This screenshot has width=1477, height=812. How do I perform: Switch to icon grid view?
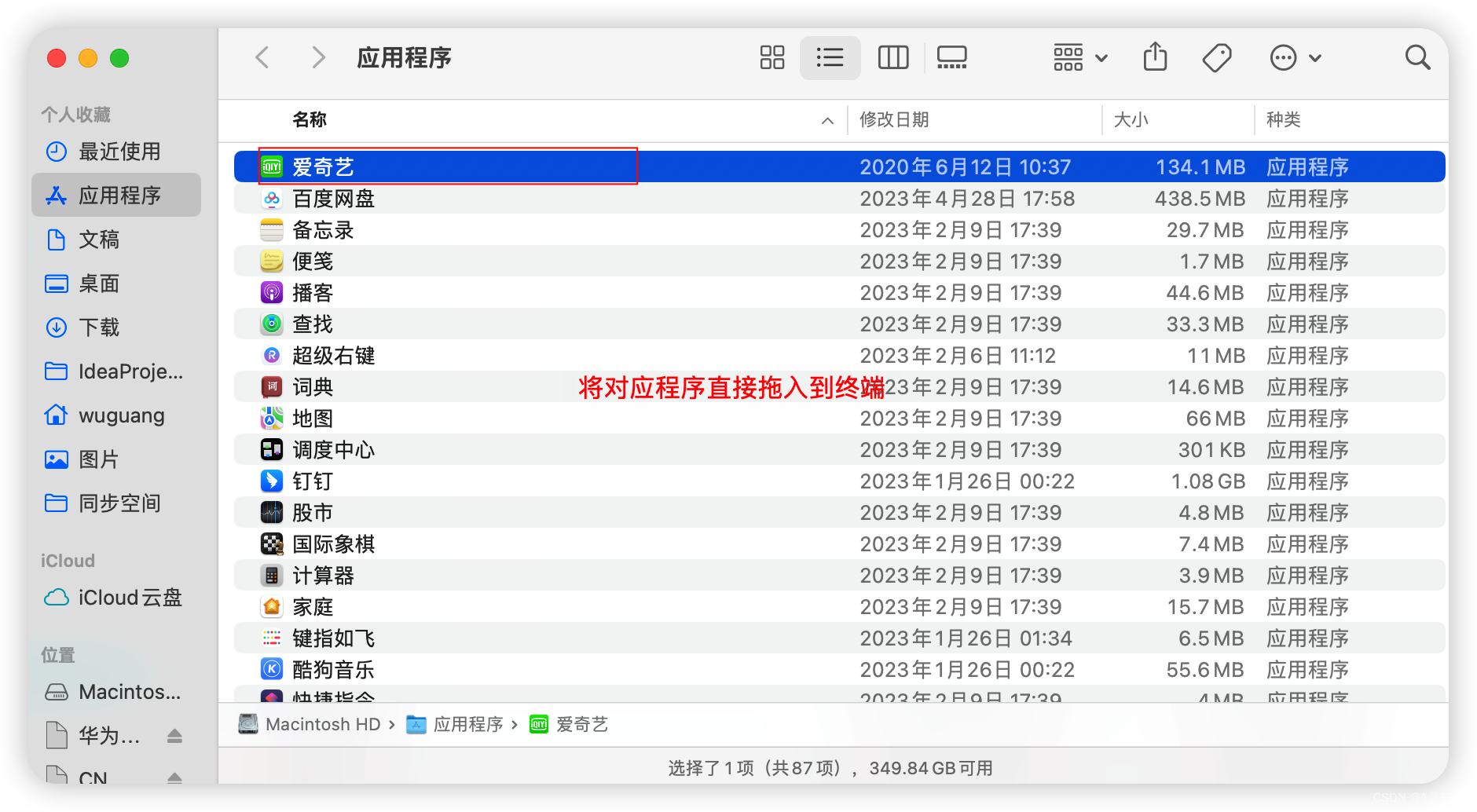pos(771,57)
